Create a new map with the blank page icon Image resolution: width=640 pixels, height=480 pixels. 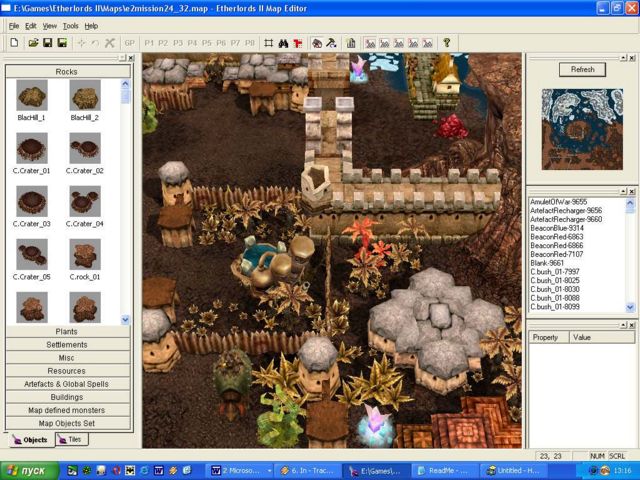tap(14, 42)
